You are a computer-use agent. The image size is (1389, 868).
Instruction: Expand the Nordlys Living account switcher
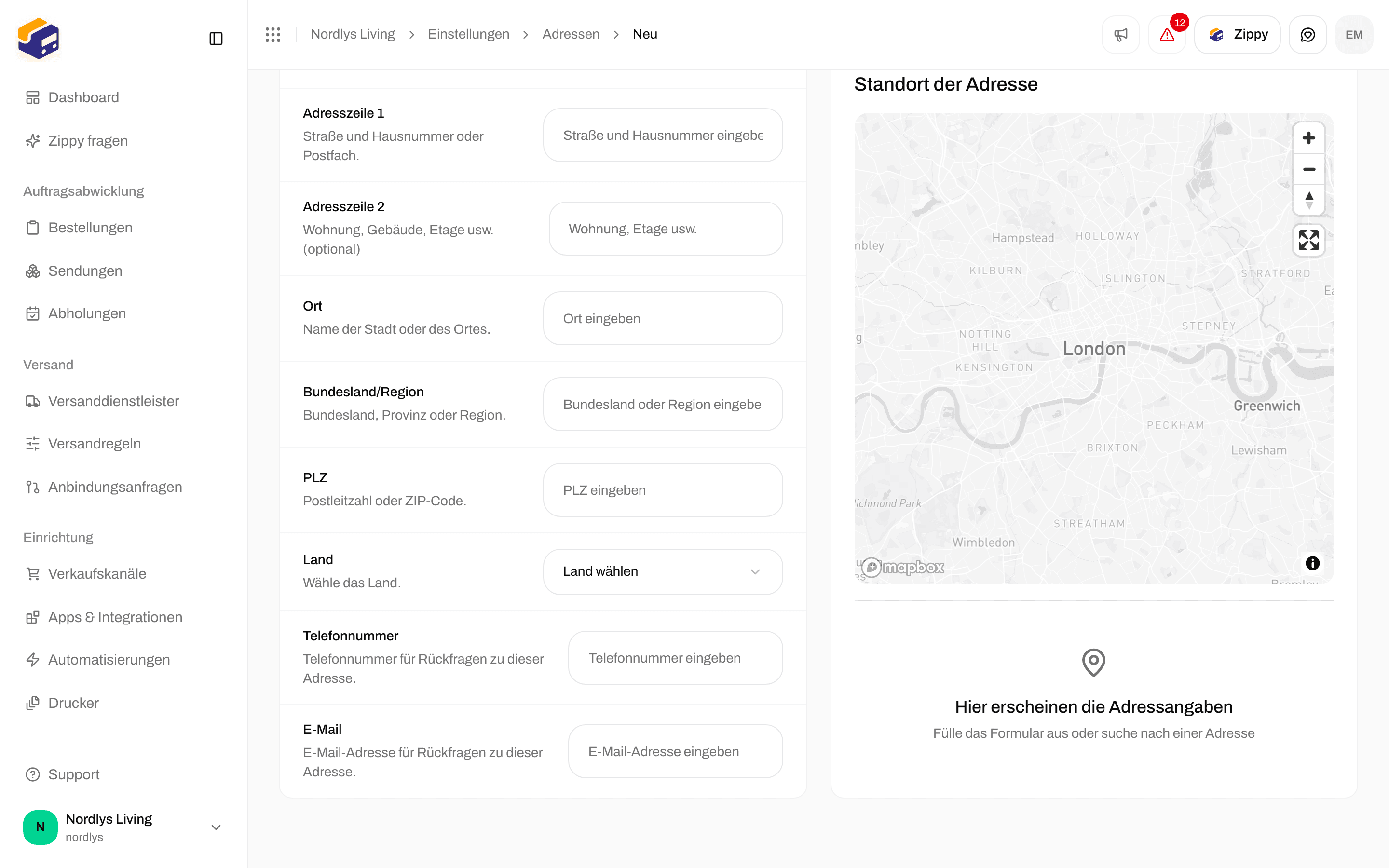[123, 827]
